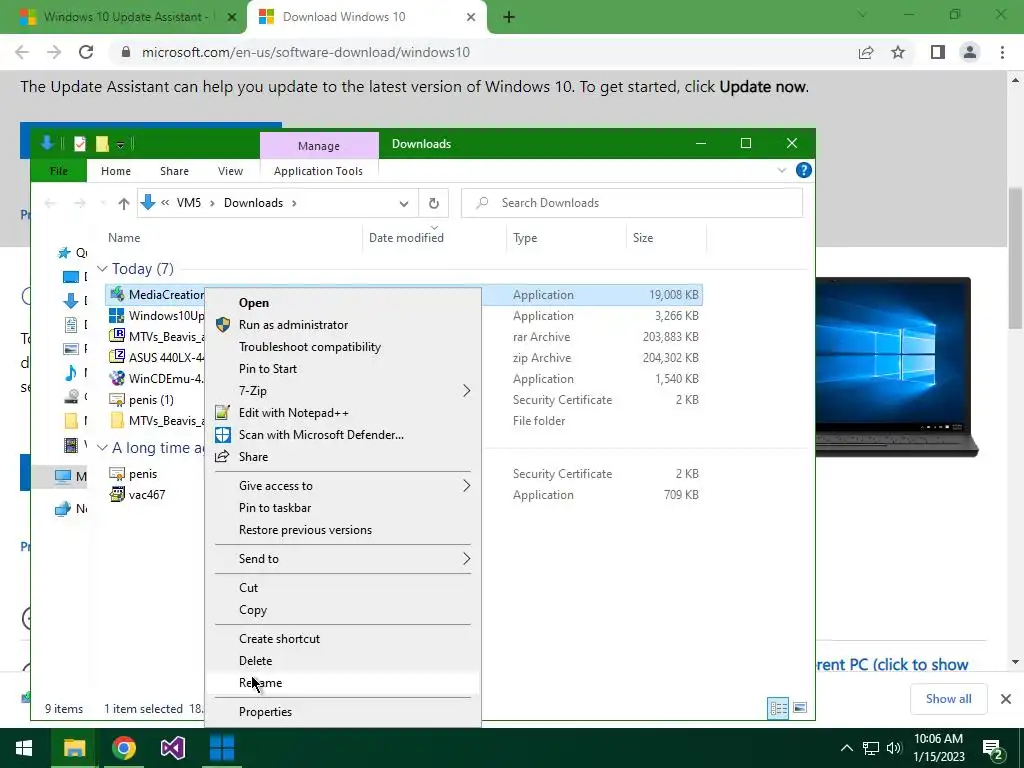Click quick access toolbar Properties icon
Screen dimensions: 1024x768
pos(80,144)
